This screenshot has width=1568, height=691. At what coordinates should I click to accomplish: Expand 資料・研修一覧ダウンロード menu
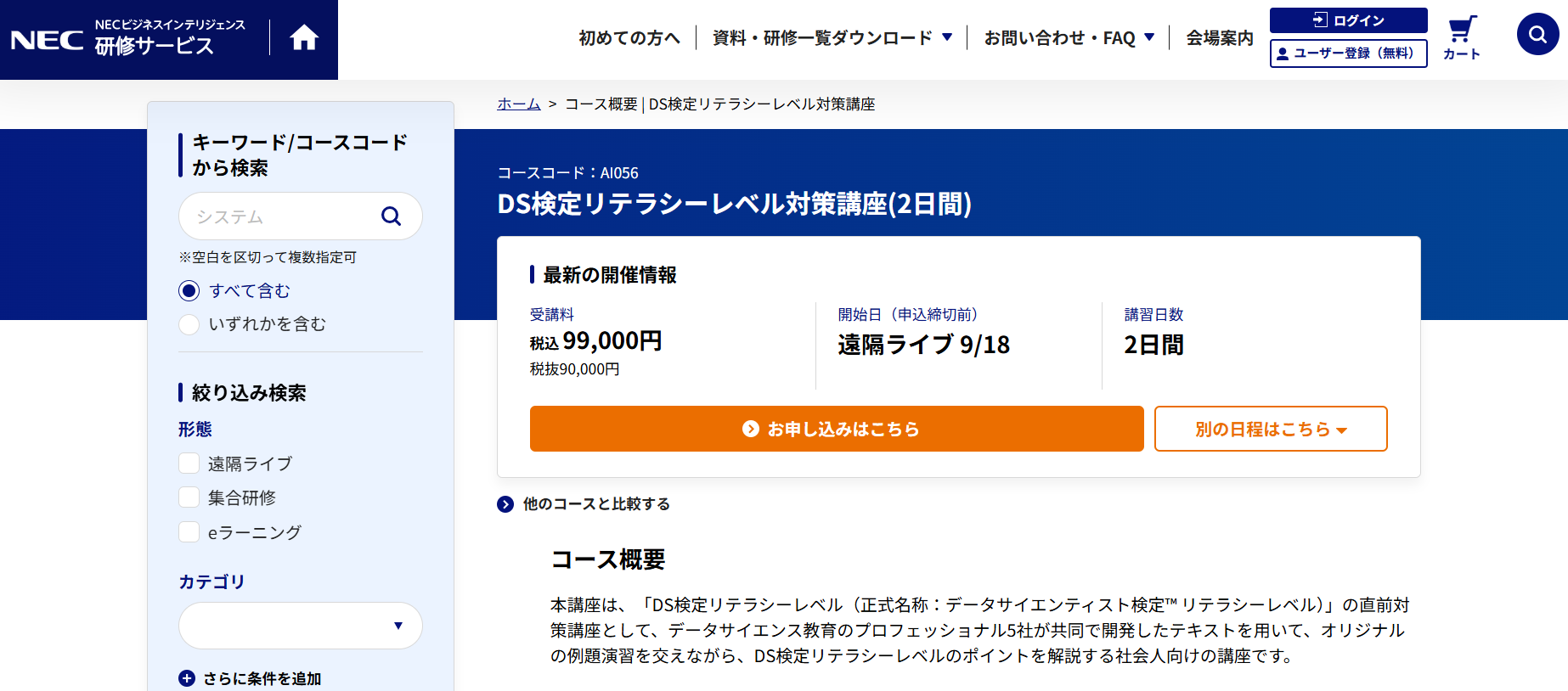(x=832, y=38)
